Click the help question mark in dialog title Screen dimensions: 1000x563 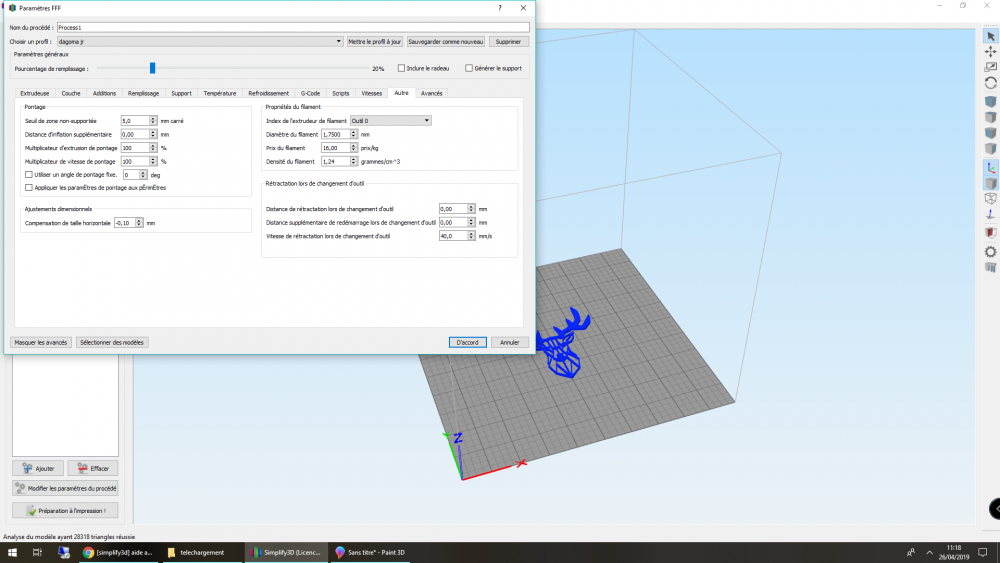pyautogui.click(x=499, y=8)
